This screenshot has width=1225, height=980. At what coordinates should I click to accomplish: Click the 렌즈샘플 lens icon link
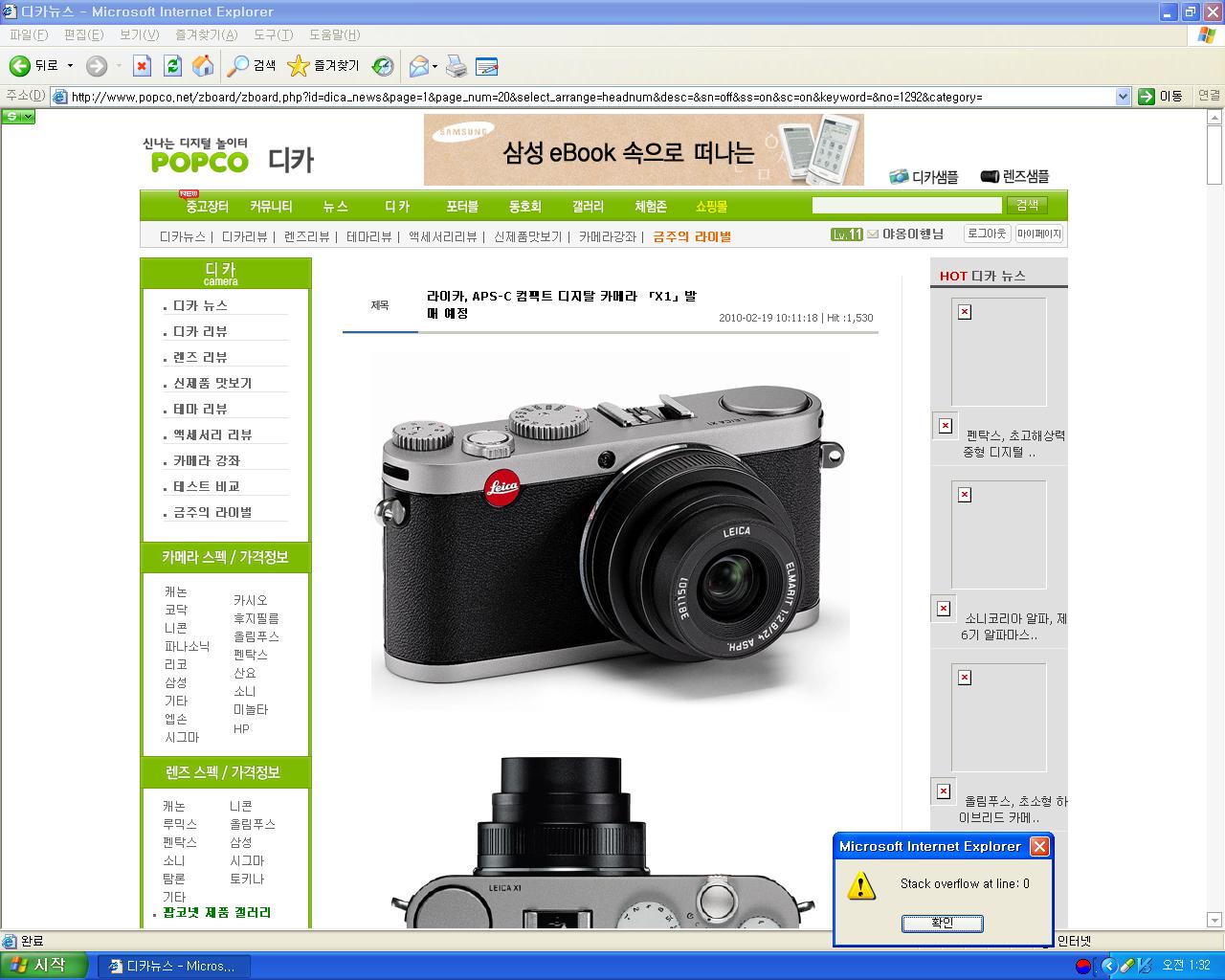click(1014, 176)
